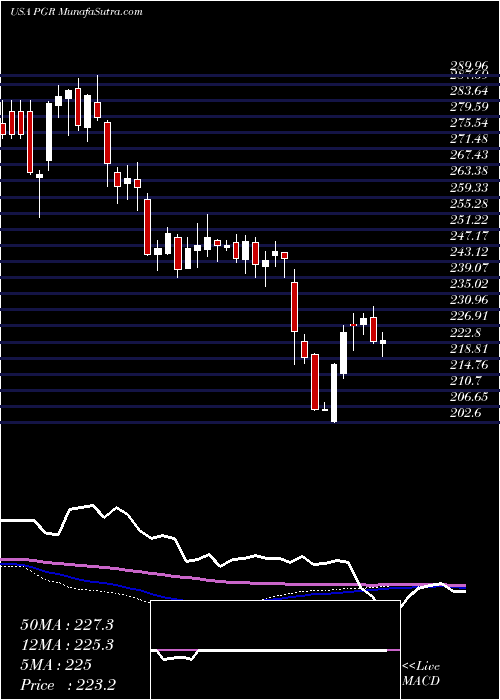
Task: Select the 222.8 price axis label
Action: 465,333
